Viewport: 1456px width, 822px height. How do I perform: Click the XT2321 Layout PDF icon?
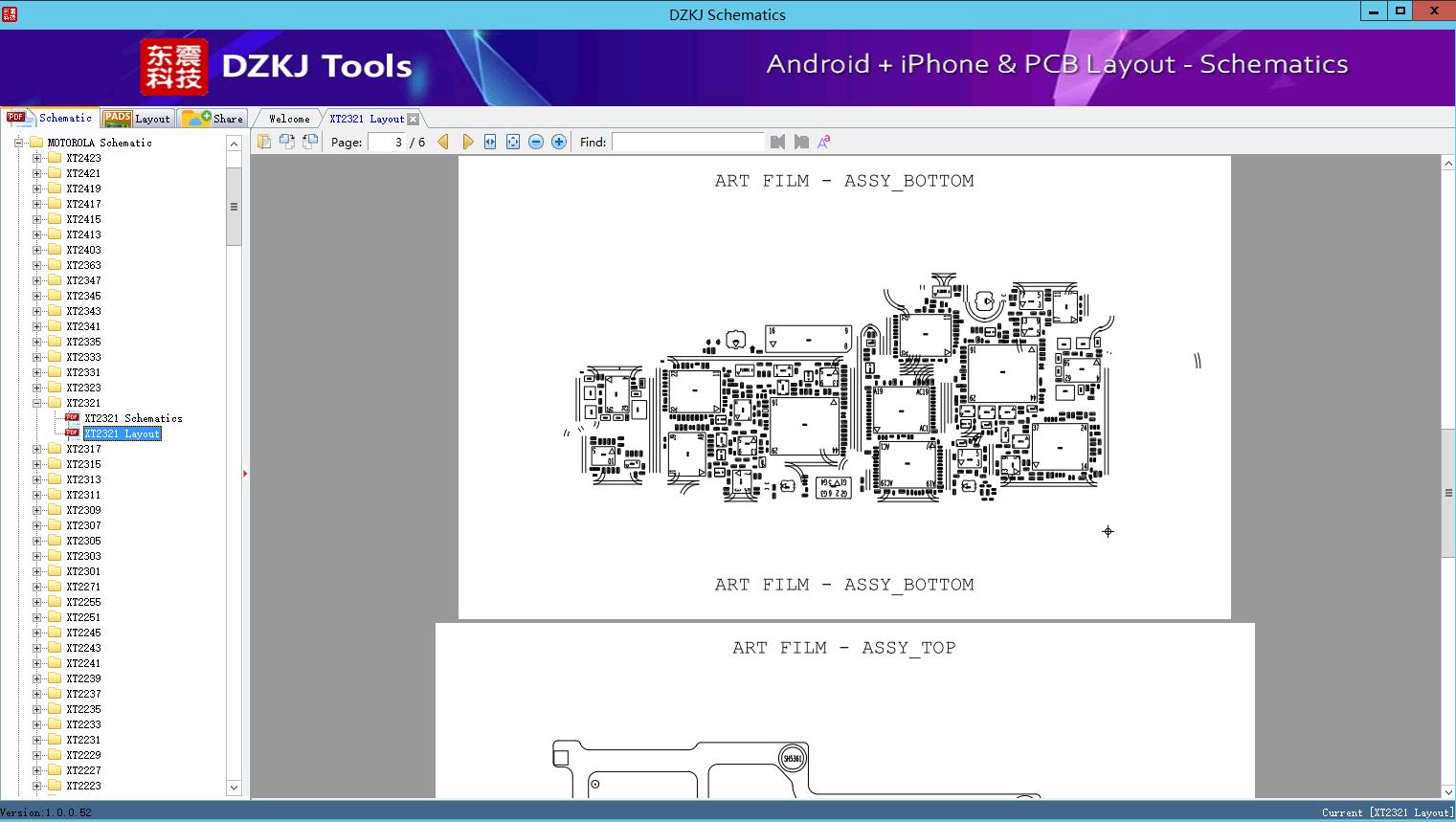72,433
